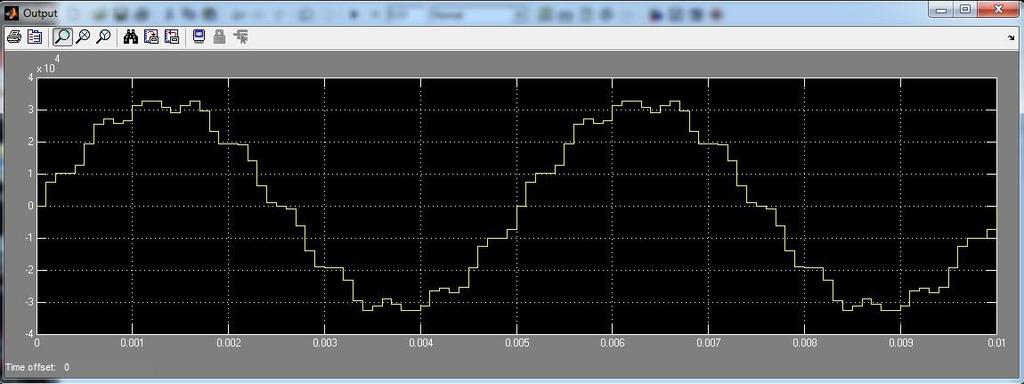Minimize the Output scope window
The width and height of the screenshot is (1024, 384).
pos(942,9)
